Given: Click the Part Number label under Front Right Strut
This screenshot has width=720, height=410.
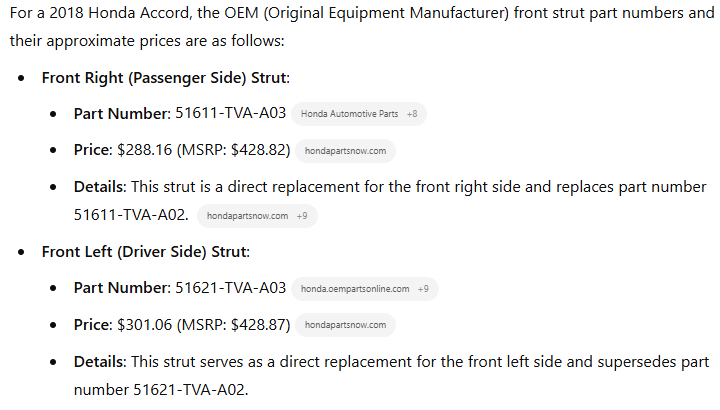Looking at the screenshot, I should point(121,114).
